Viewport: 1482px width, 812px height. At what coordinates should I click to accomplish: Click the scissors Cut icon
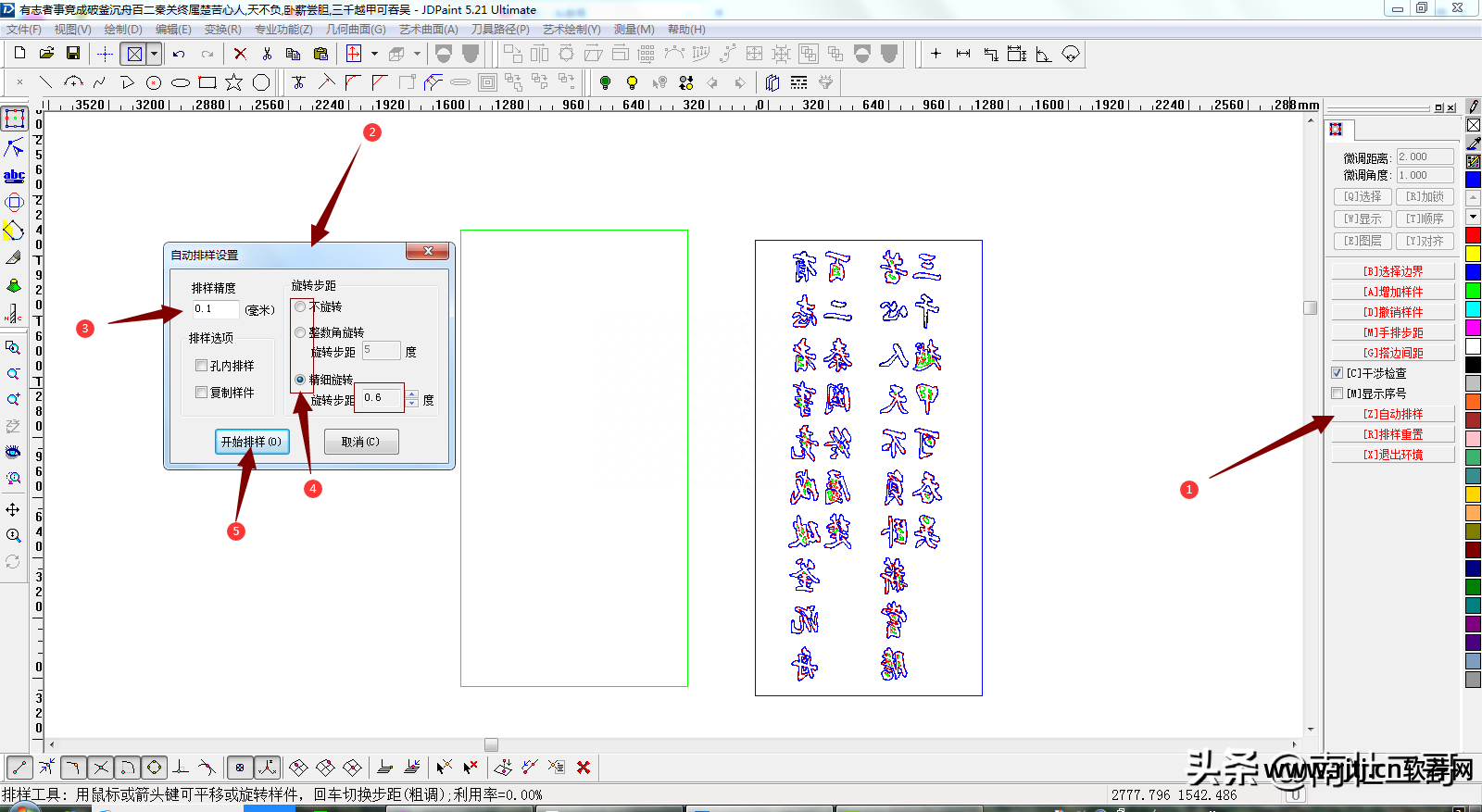(267, 54)
